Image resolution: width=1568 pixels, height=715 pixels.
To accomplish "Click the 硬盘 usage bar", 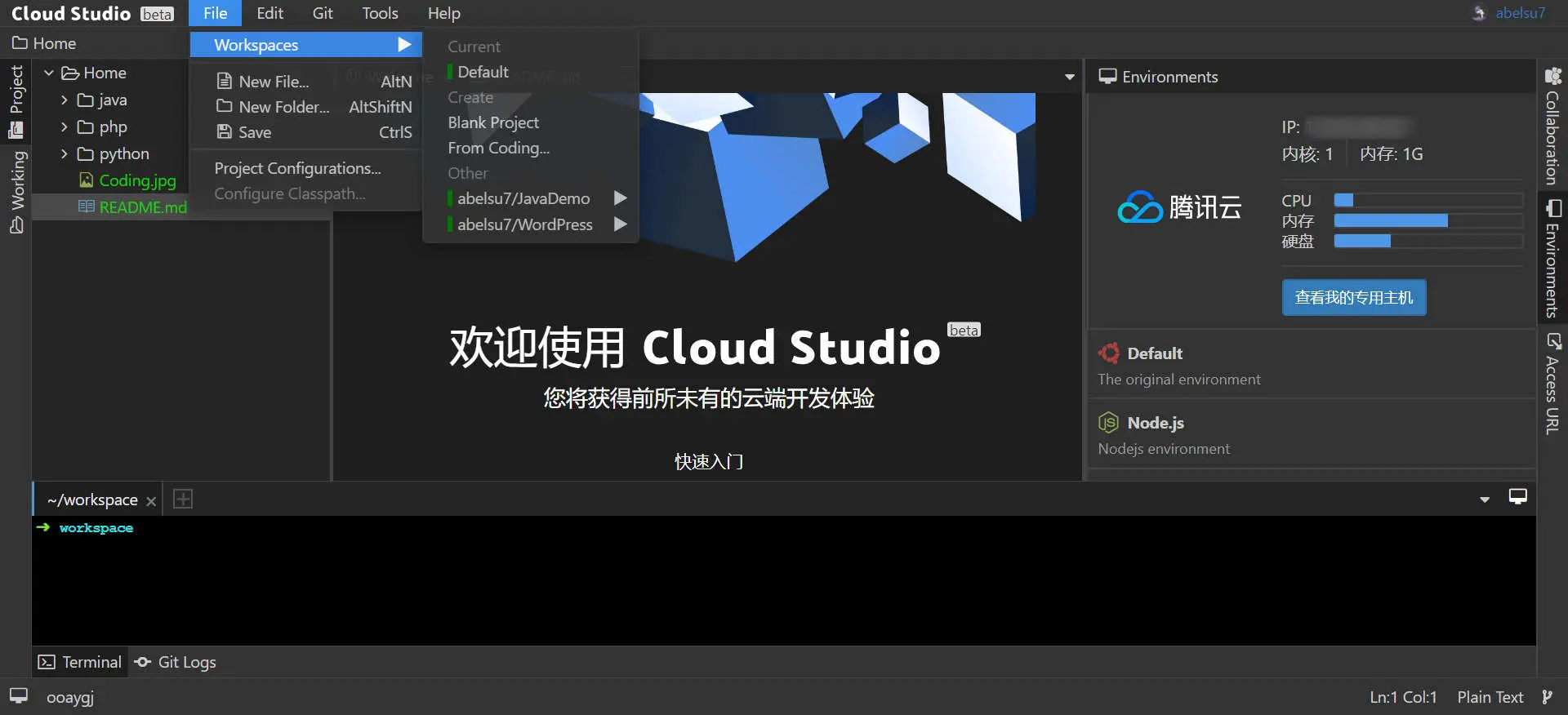I will click(x=1428, y=241).
